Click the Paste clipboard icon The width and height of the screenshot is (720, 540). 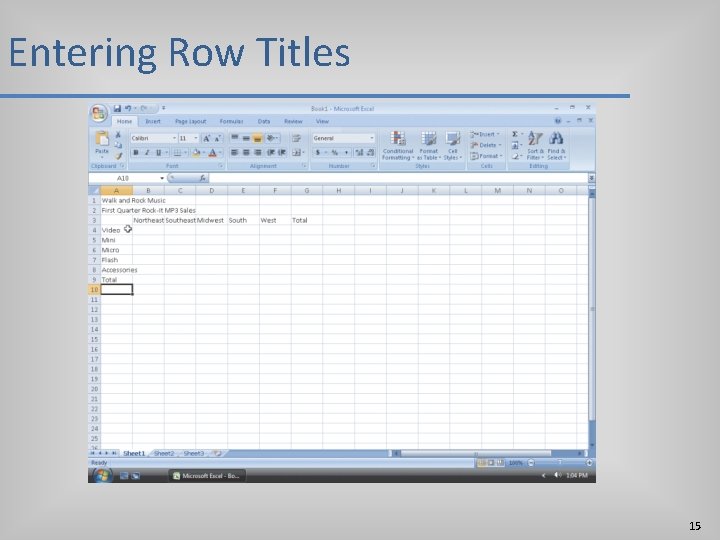[101, 139]
